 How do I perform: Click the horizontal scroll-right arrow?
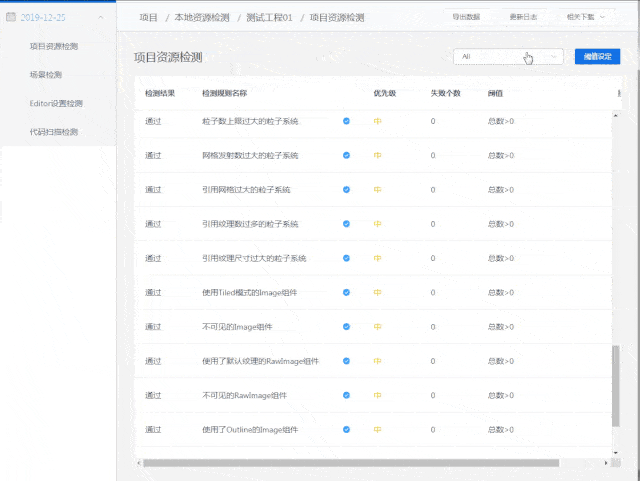click(x=606, y=463)
